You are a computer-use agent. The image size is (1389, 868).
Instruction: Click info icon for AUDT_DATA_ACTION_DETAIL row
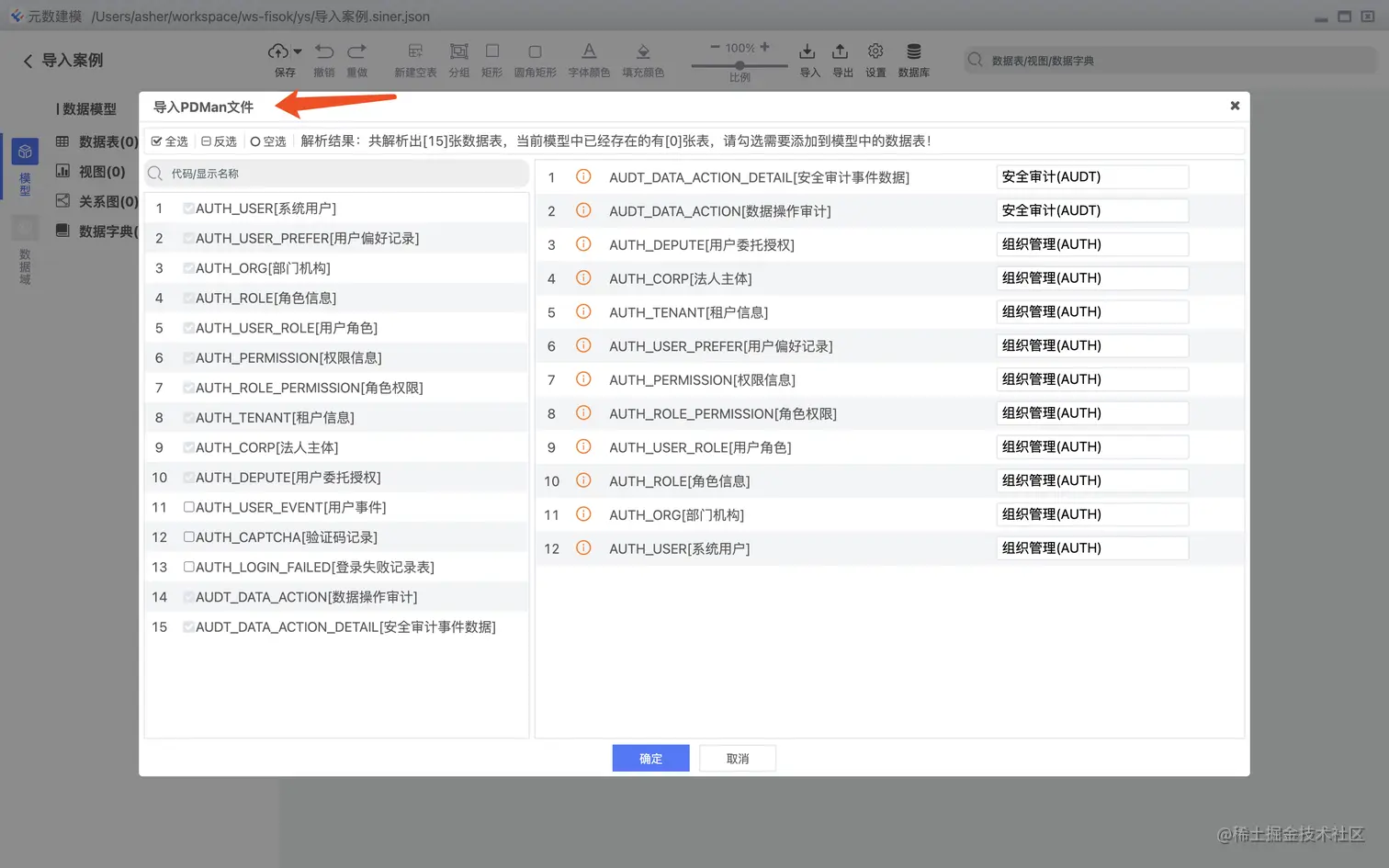583,176
